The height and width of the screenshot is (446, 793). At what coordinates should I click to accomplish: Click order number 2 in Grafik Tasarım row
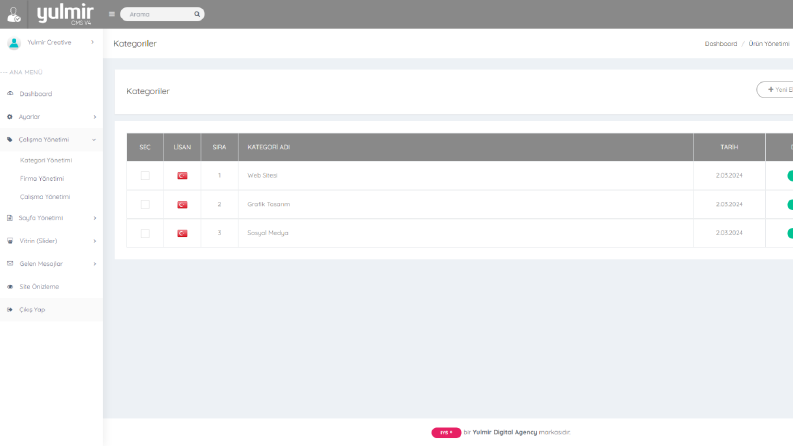point(219,204)
